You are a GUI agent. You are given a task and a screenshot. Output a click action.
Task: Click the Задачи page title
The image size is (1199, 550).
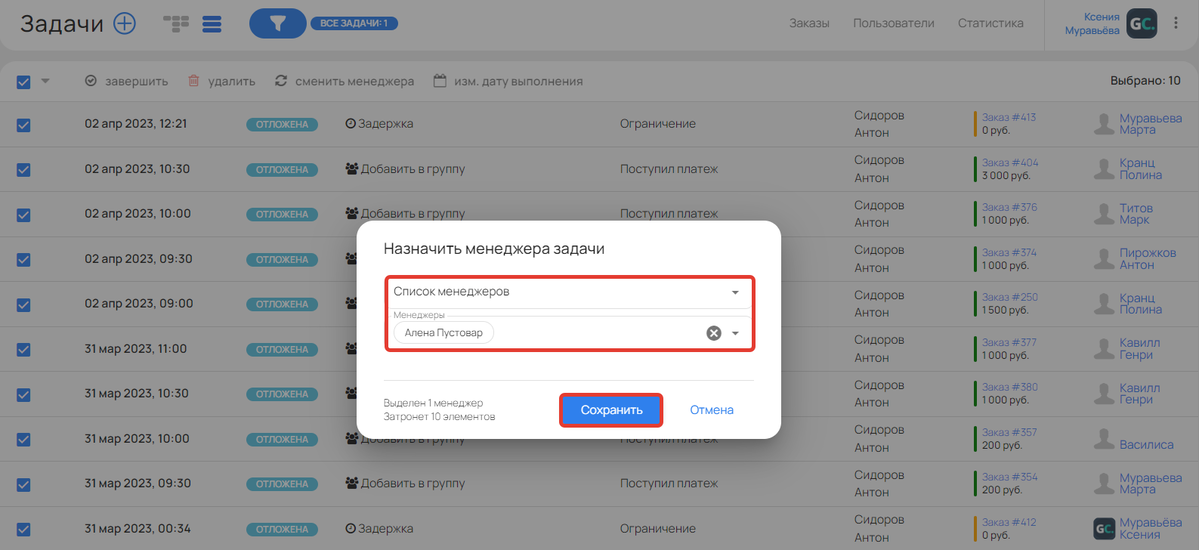tap(62, 24)
